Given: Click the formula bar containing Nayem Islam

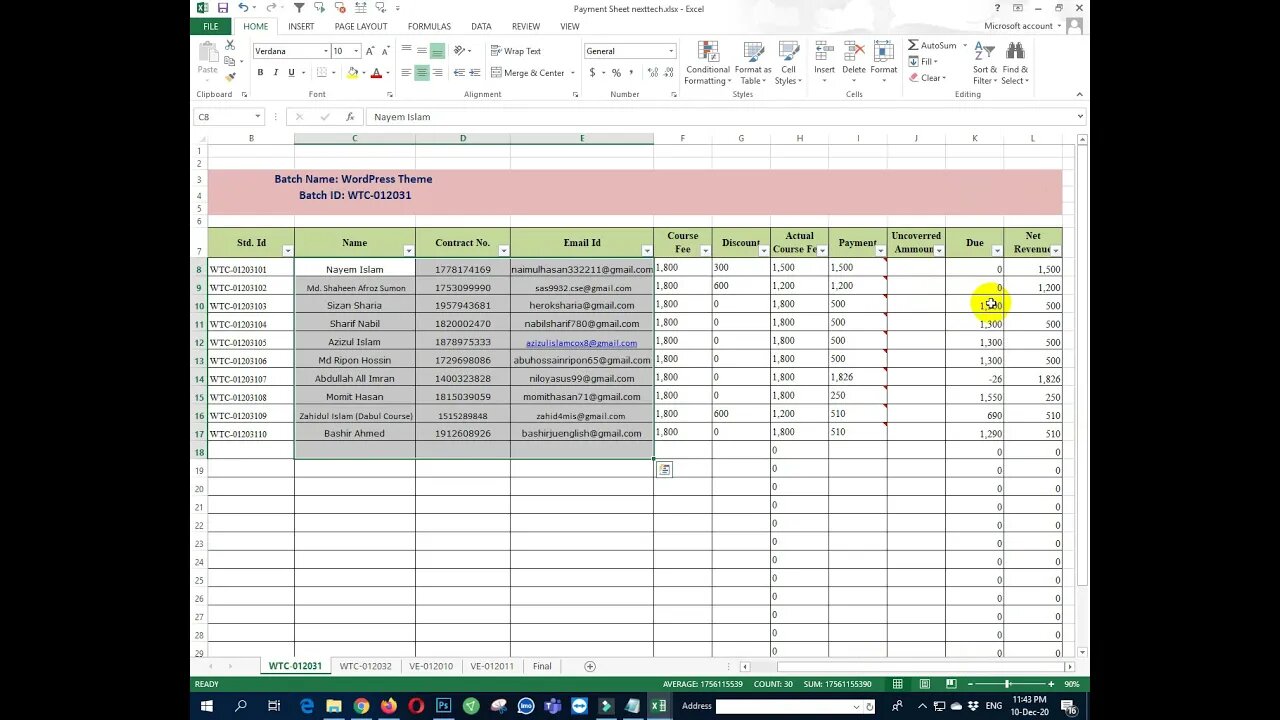Looking at the screenshot, I should [720, 117].
